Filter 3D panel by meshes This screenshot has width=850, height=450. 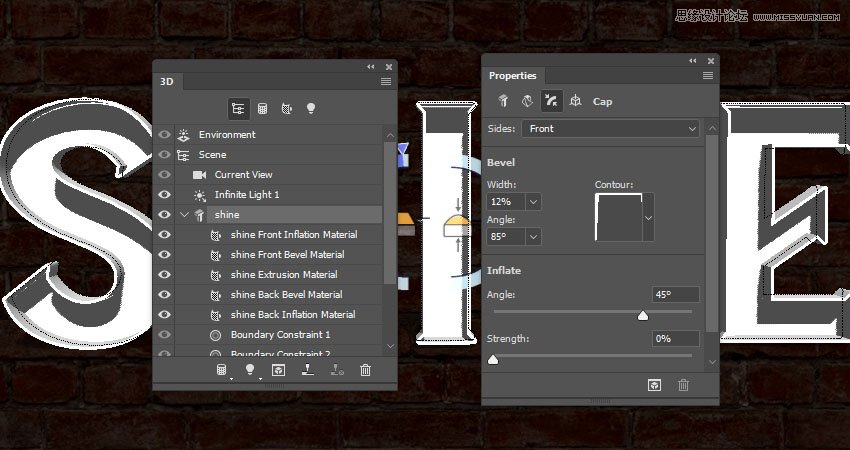pyautogui.click(x=262, y=108)
